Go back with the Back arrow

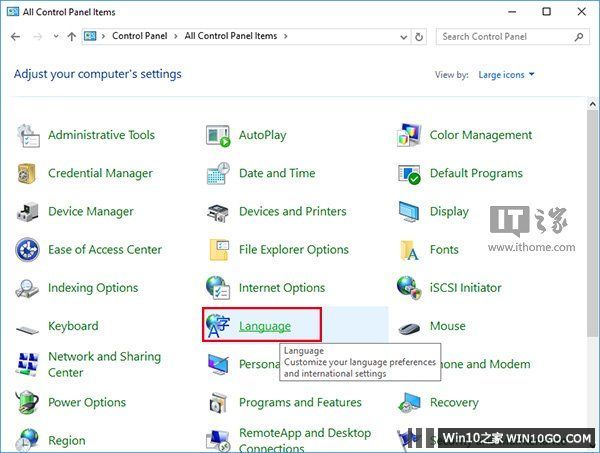(16, 37)
